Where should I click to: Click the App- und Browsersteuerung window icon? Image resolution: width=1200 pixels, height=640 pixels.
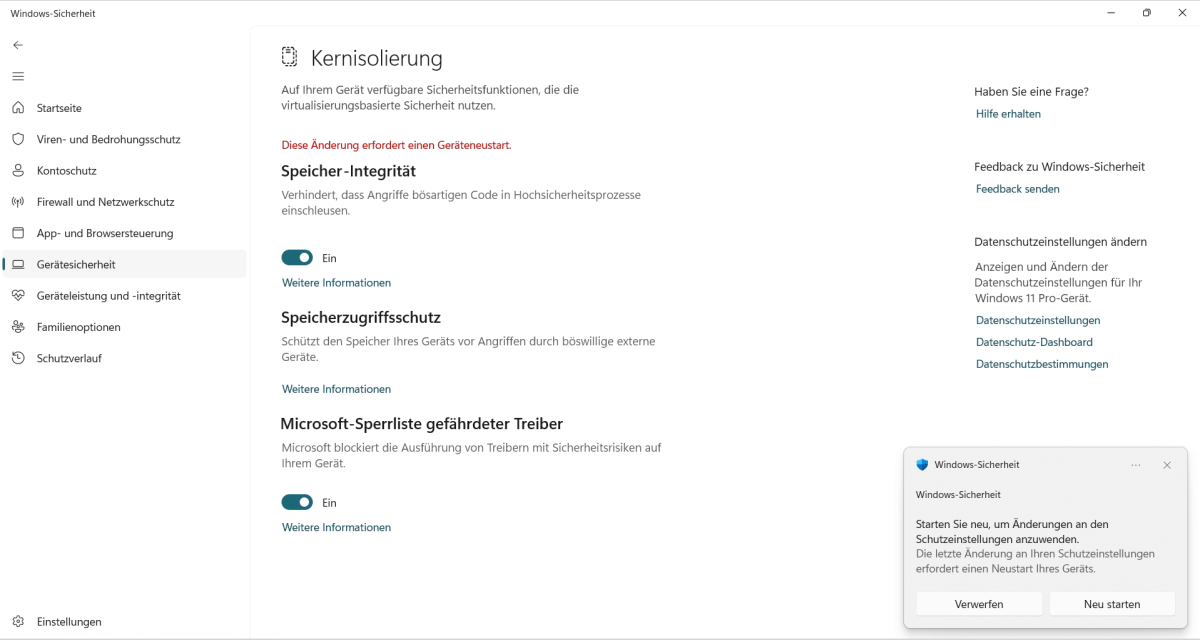point(18,233)
